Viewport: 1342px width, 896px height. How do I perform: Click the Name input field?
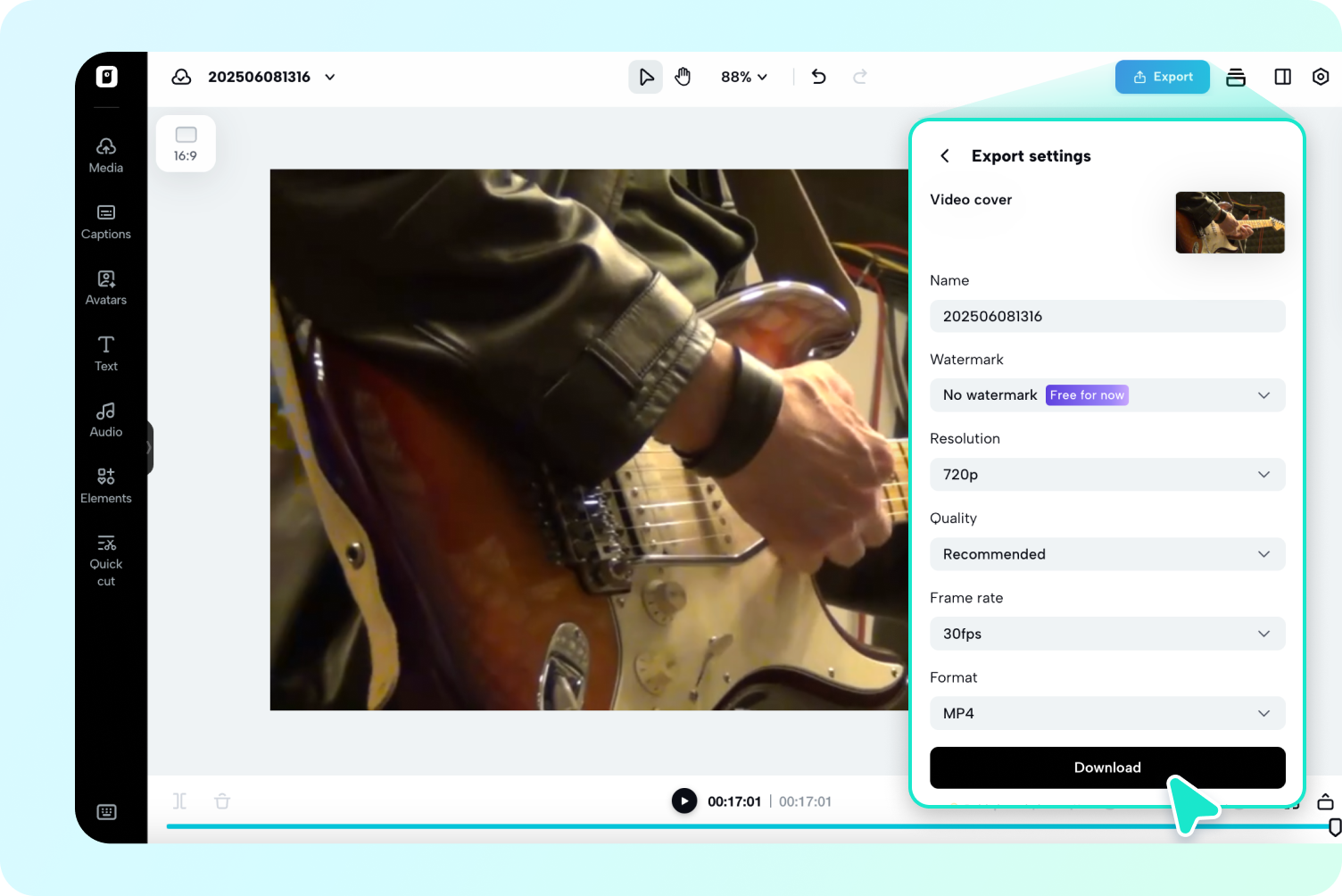coord(1107,316)
